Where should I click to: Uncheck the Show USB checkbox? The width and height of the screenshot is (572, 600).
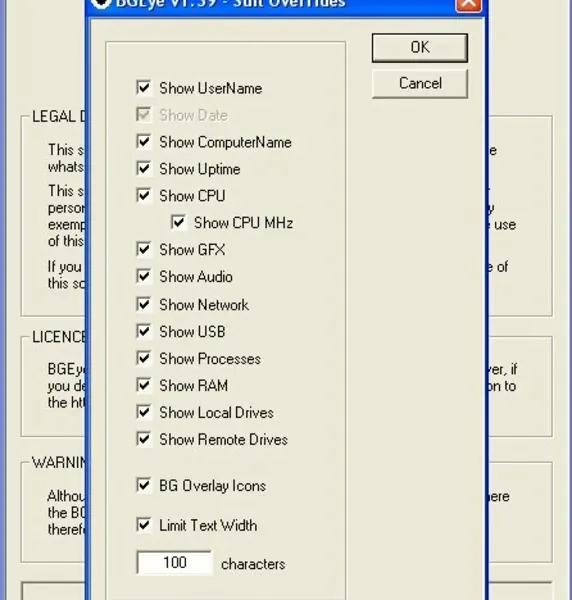click(144, 331)
